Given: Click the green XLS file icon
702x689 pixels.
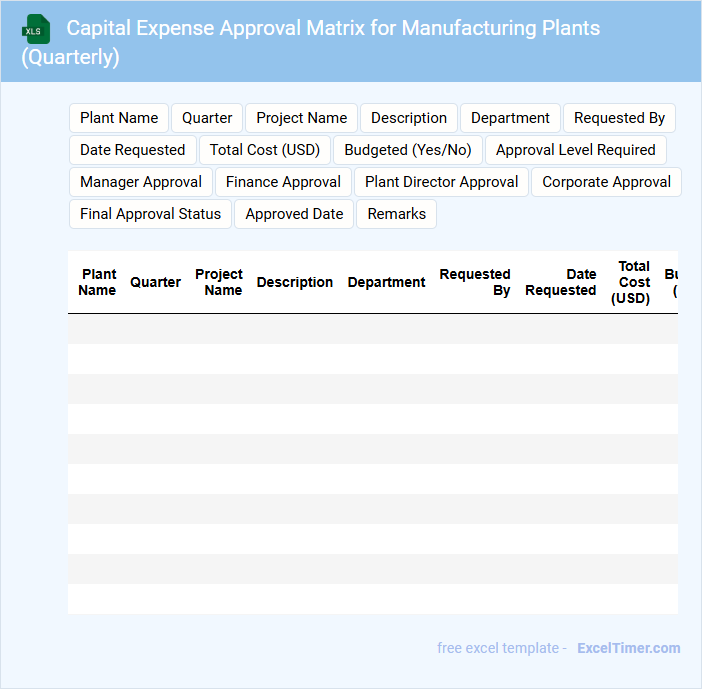Looking at the screenshot, I should [37, 30].
